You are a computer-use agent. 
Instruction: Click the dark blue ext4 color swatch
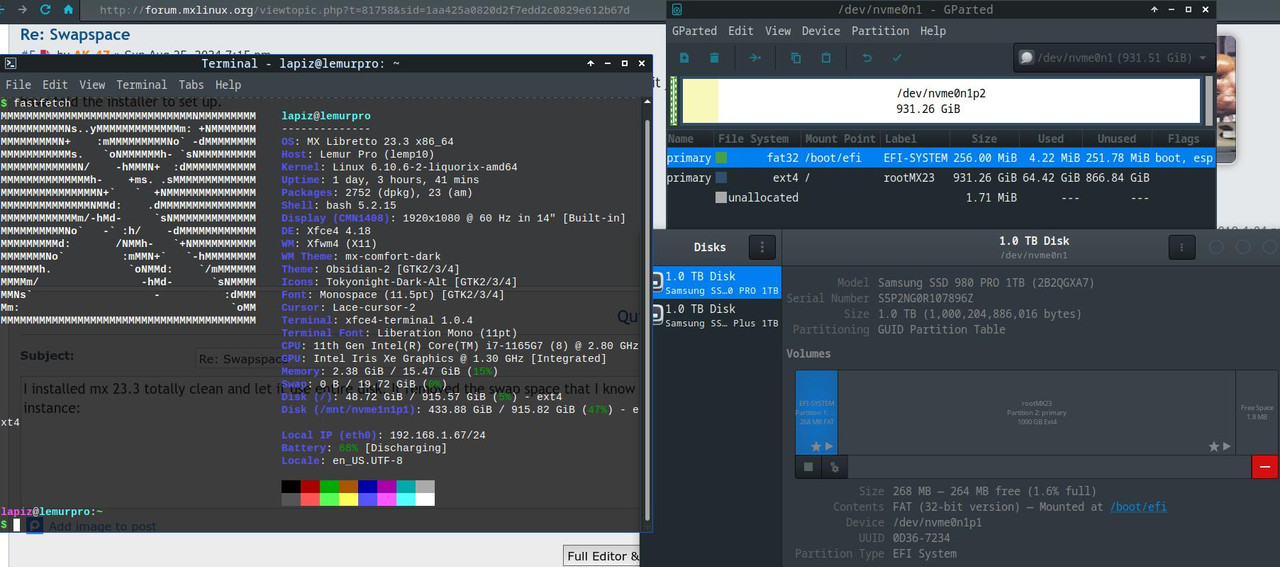[721, 177]
